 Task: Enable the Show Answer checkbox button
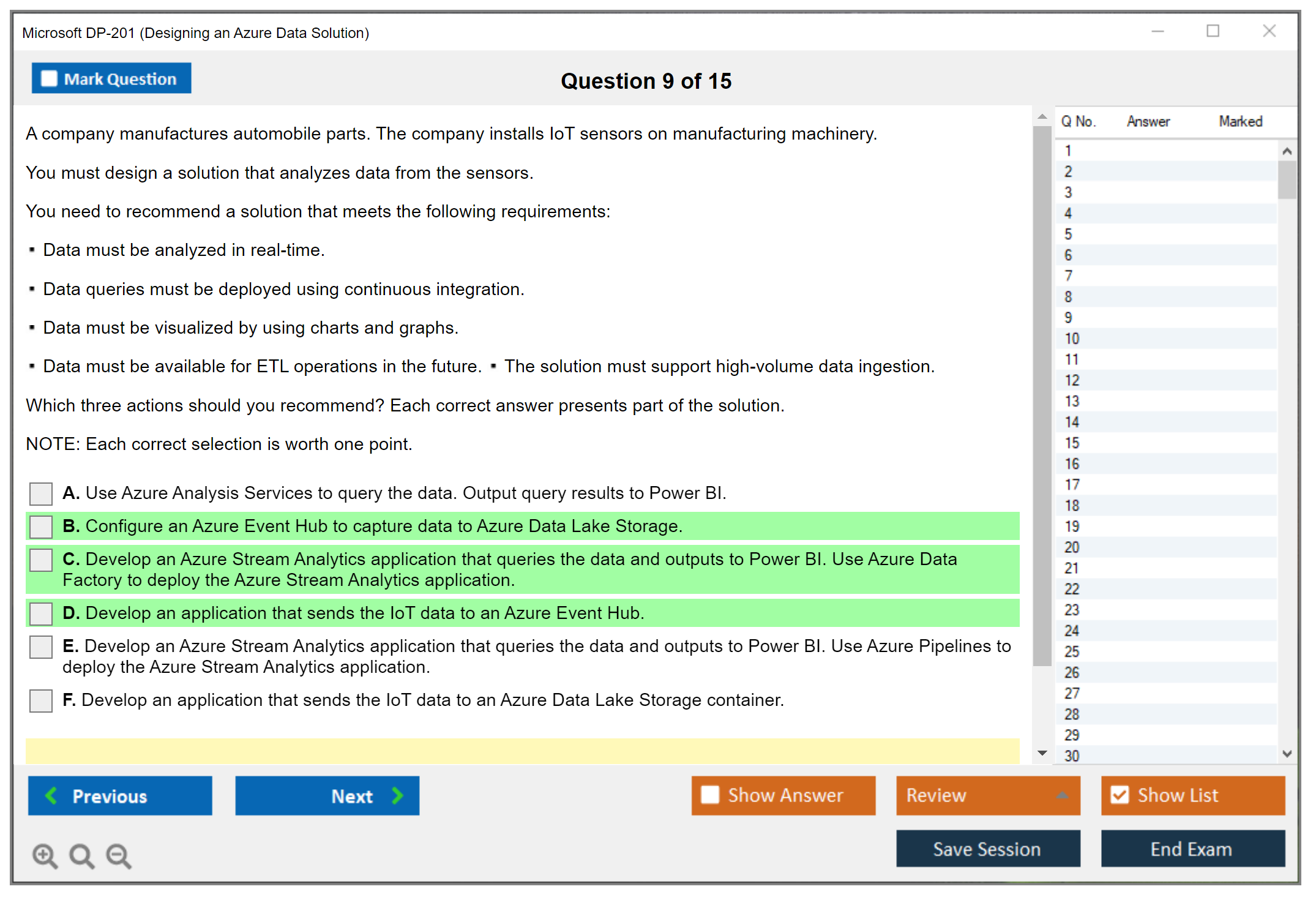pos(710,795)
